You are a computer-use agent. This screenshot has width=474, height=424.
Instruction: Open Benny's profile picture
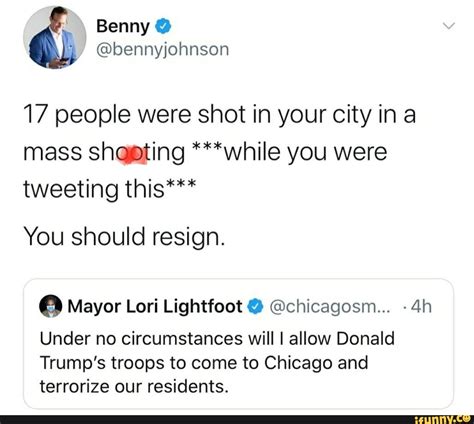[x=54, y=37]
